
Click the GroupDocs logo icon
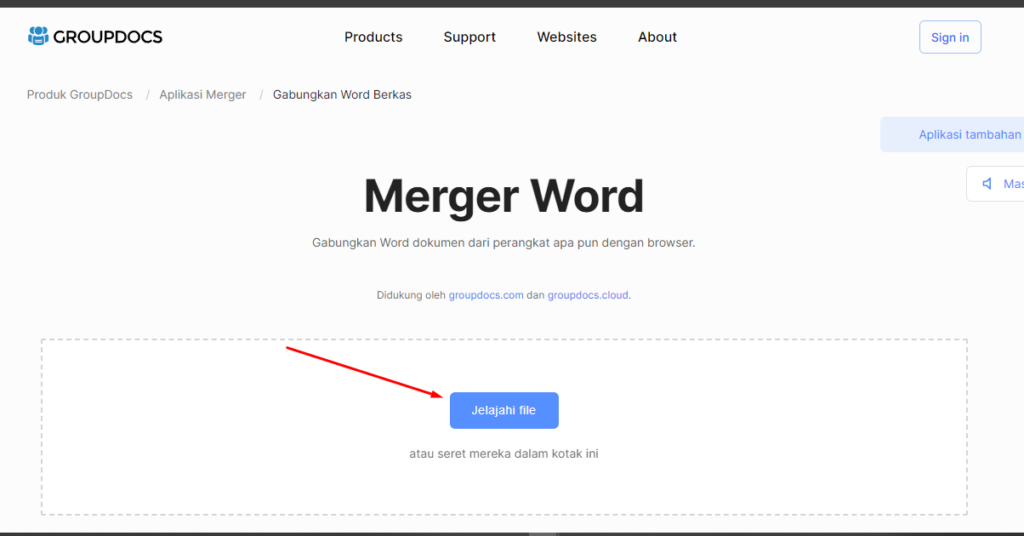[x=38, y=36]
